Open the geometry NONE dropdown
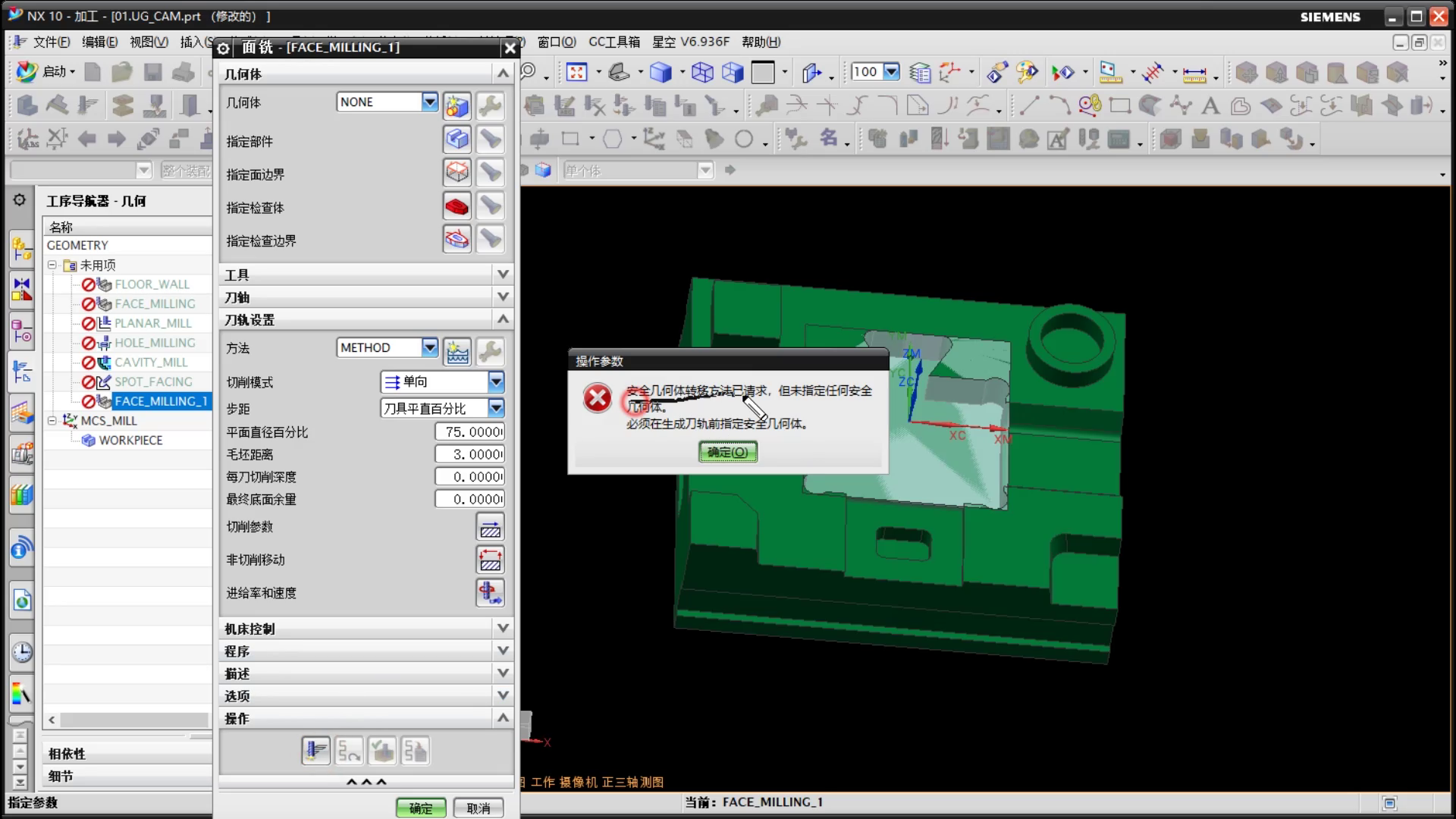Screen dimensions: 1456x819 pos(429,102)
